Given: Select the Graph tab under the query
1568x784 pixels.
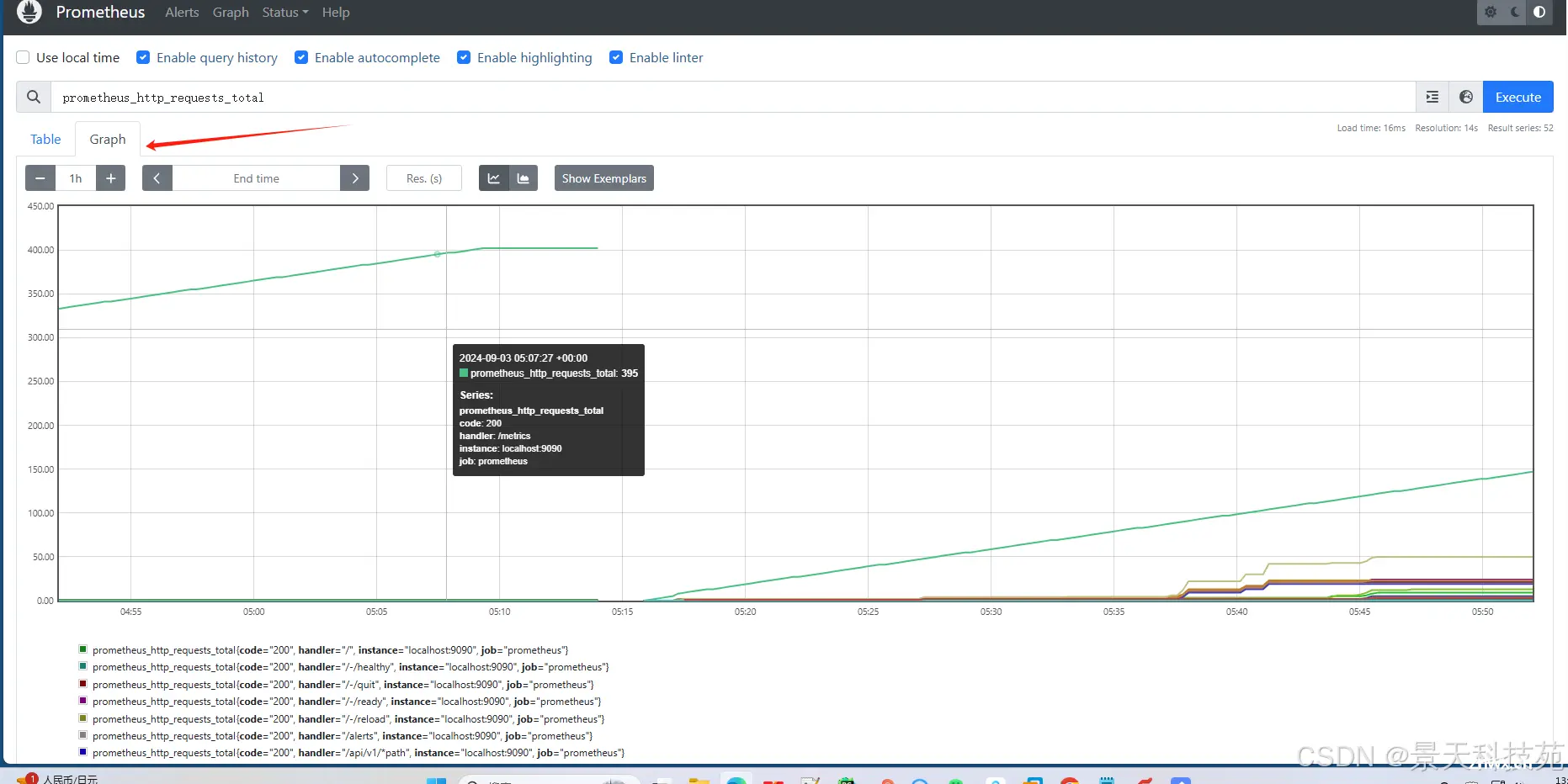Looking at the screenshot, I should tap(108, 139).
